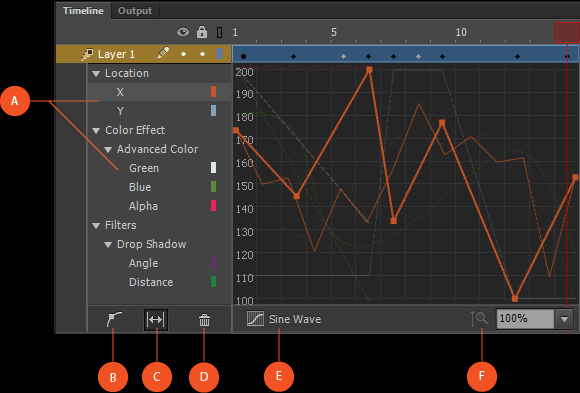This screenshot has height=393, width=580.
Task: Click the orange anchor point near value 134
Action: (394, 221)
